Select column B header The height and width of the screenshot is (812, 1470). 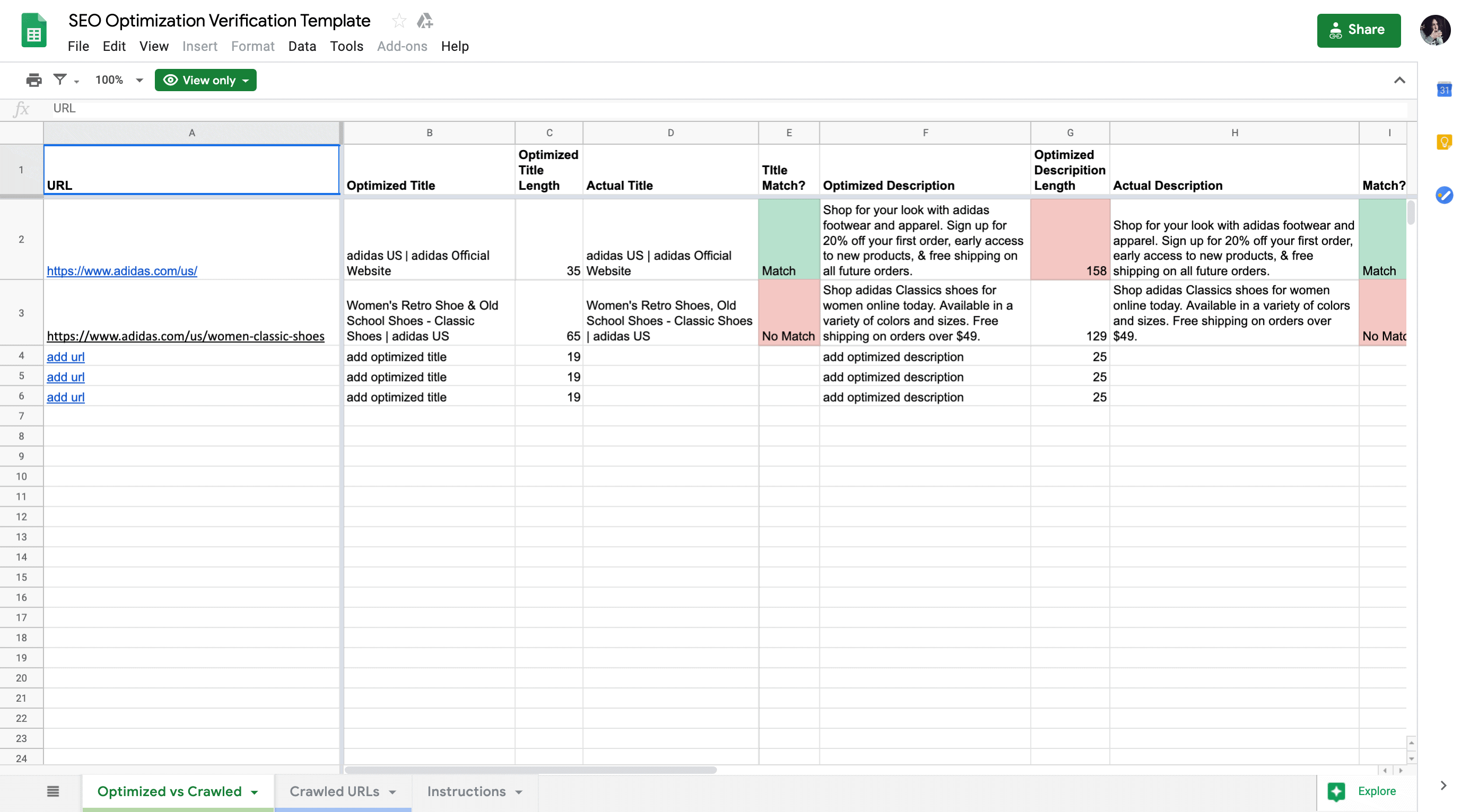click(x=429, y=133)
